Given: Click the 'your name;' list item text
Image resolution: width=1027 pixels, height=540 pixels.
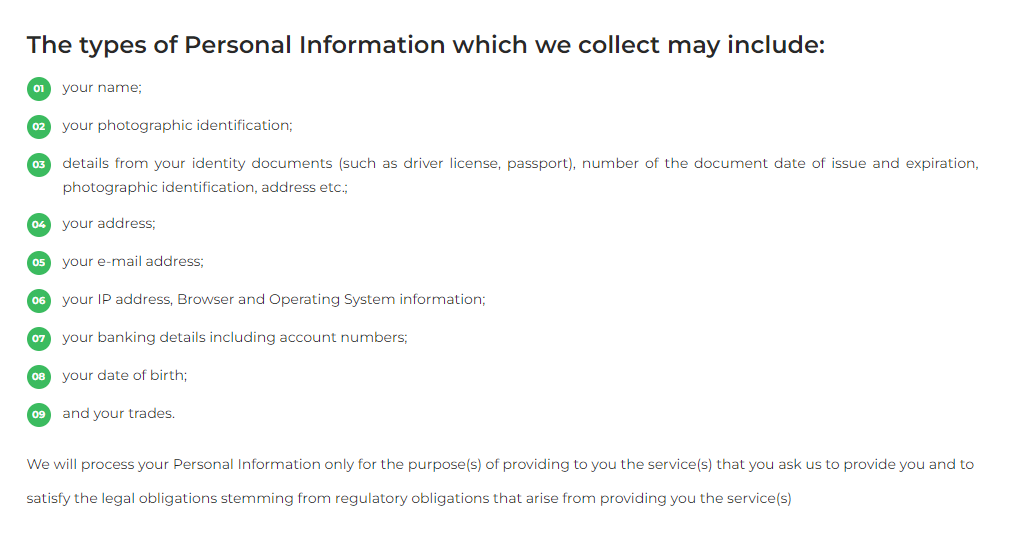Looking at the screenshot, I should [102, 88].
